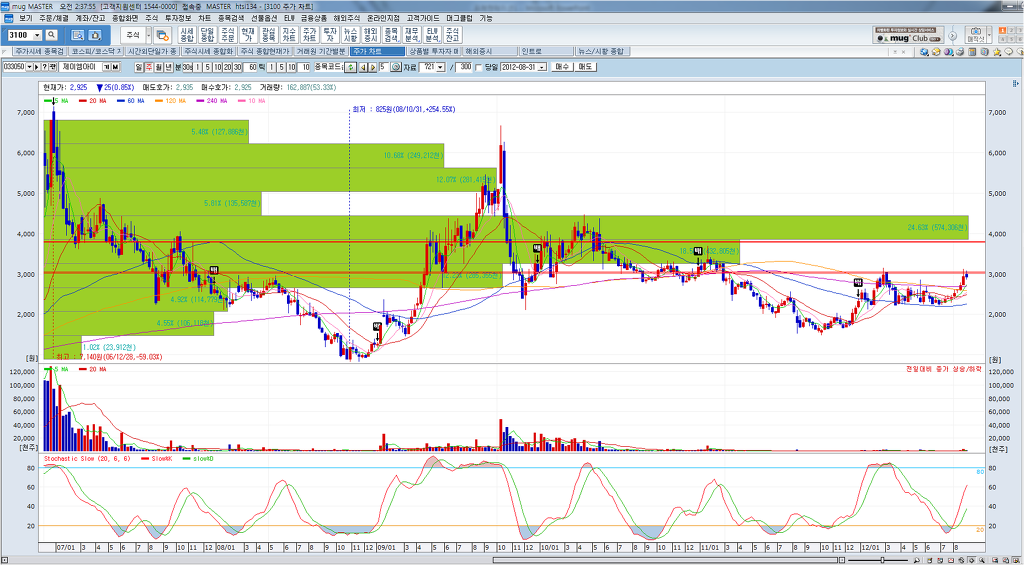The height and width of the screenshot is (565, 1024).
Task: Click the right arrow navigation icon near 종목코드
Action: tap(372, 67)
